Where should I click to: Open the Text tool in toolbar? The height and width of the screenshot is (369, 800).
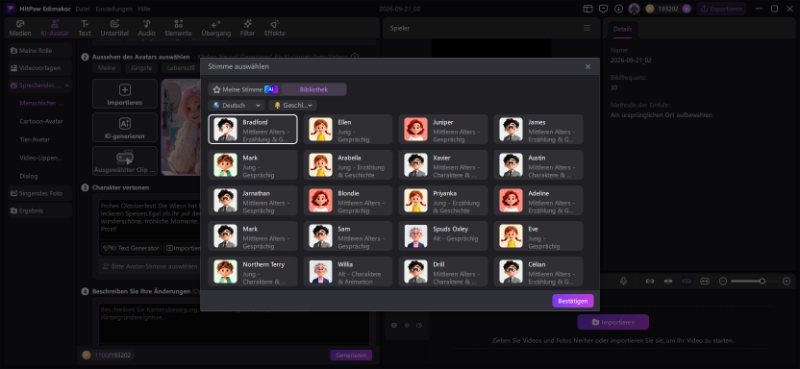coord(85,28)
